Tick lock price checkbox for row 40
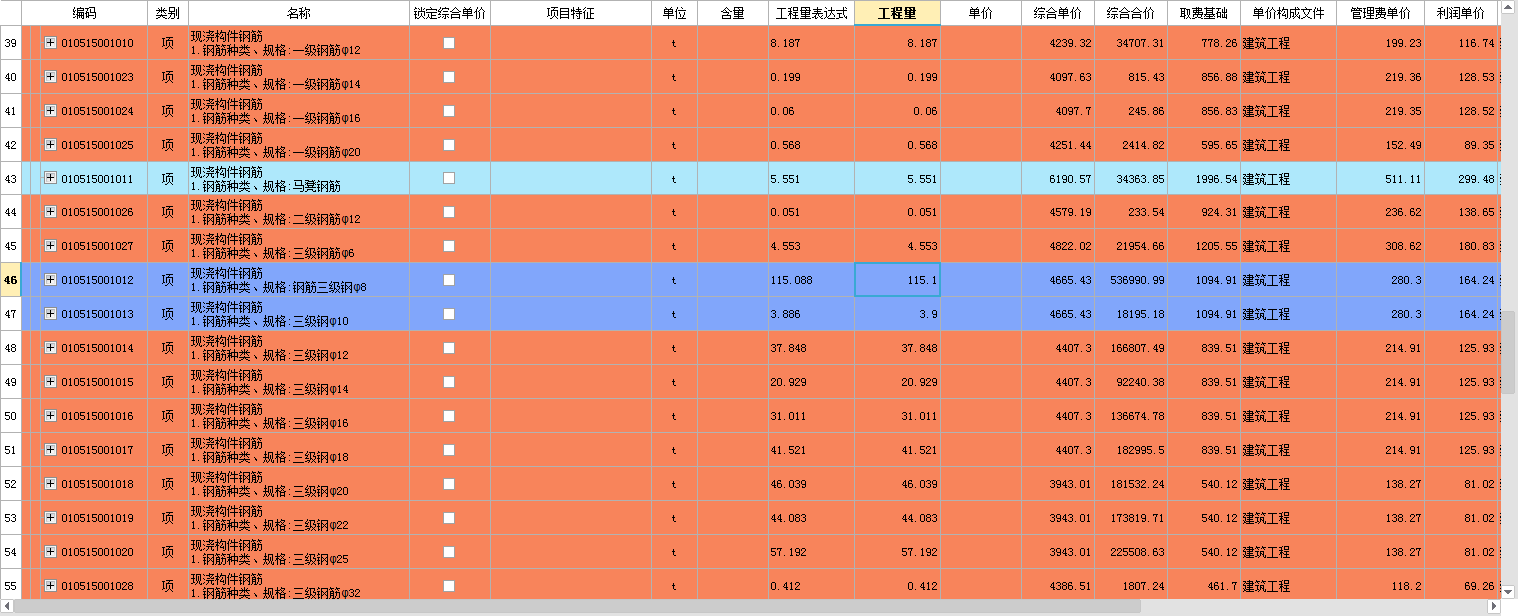This screenshot has width=1518, height=616. (449, 77)
